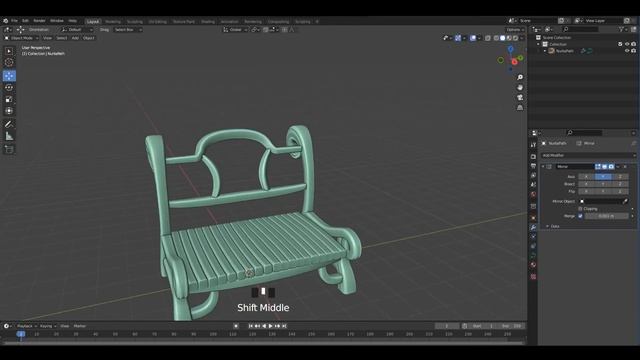The width and height of the screenshot is (640, 360).
Task: Click the play animation button
Action: (271, 326)
